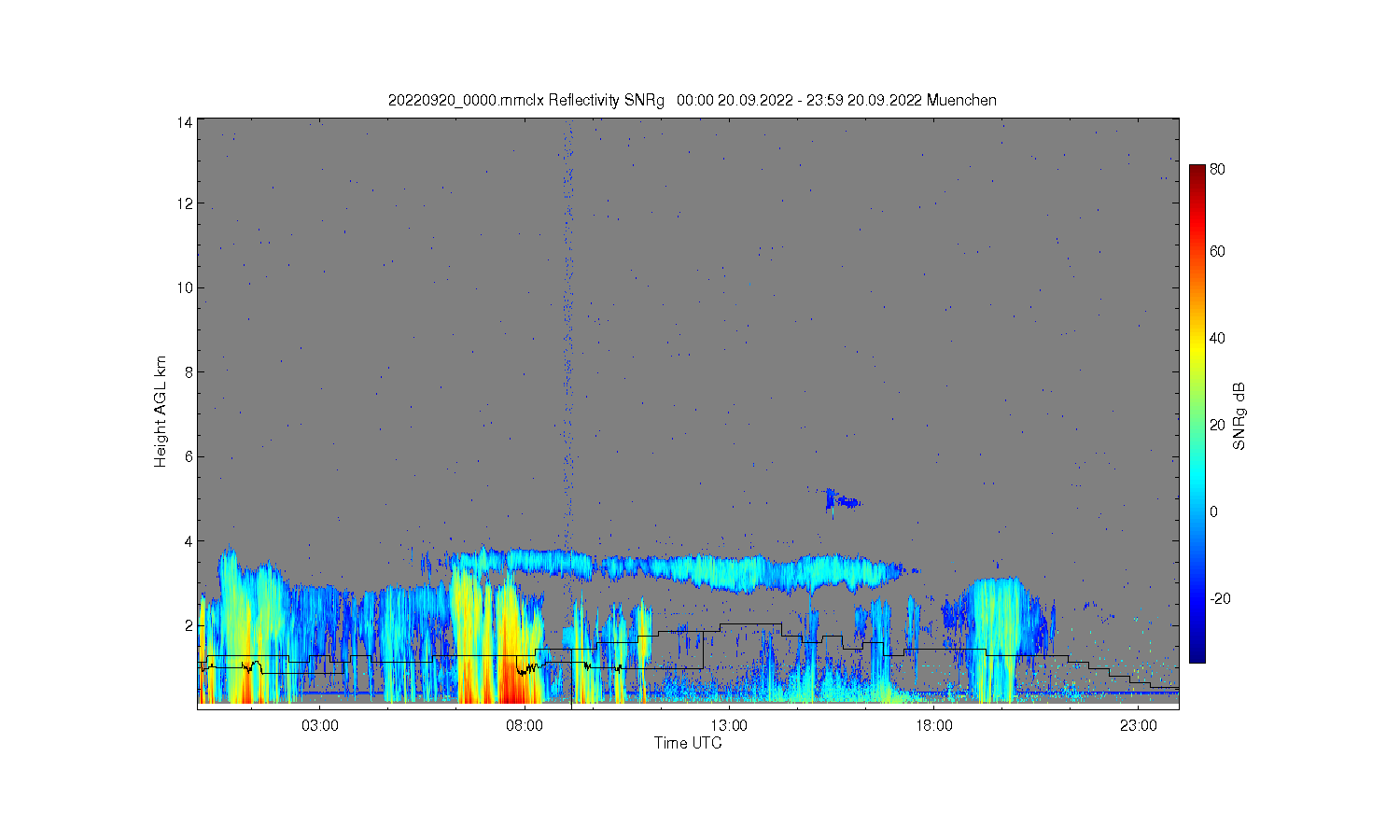Click the '6' height tick label
Viewport: 1400px width, 840px height.
(189, 456)
